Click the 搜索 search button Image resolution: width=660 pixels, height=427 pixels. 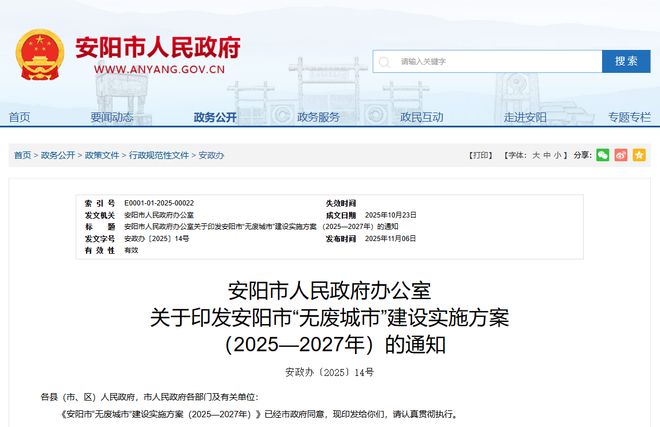coord(626,61)
